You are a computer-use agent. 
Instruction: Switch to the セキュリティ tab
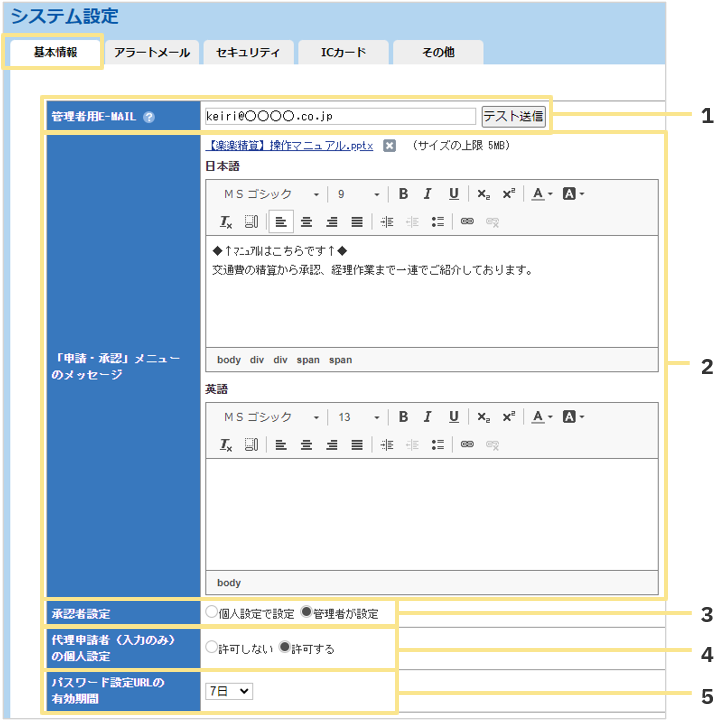(248, 53)
